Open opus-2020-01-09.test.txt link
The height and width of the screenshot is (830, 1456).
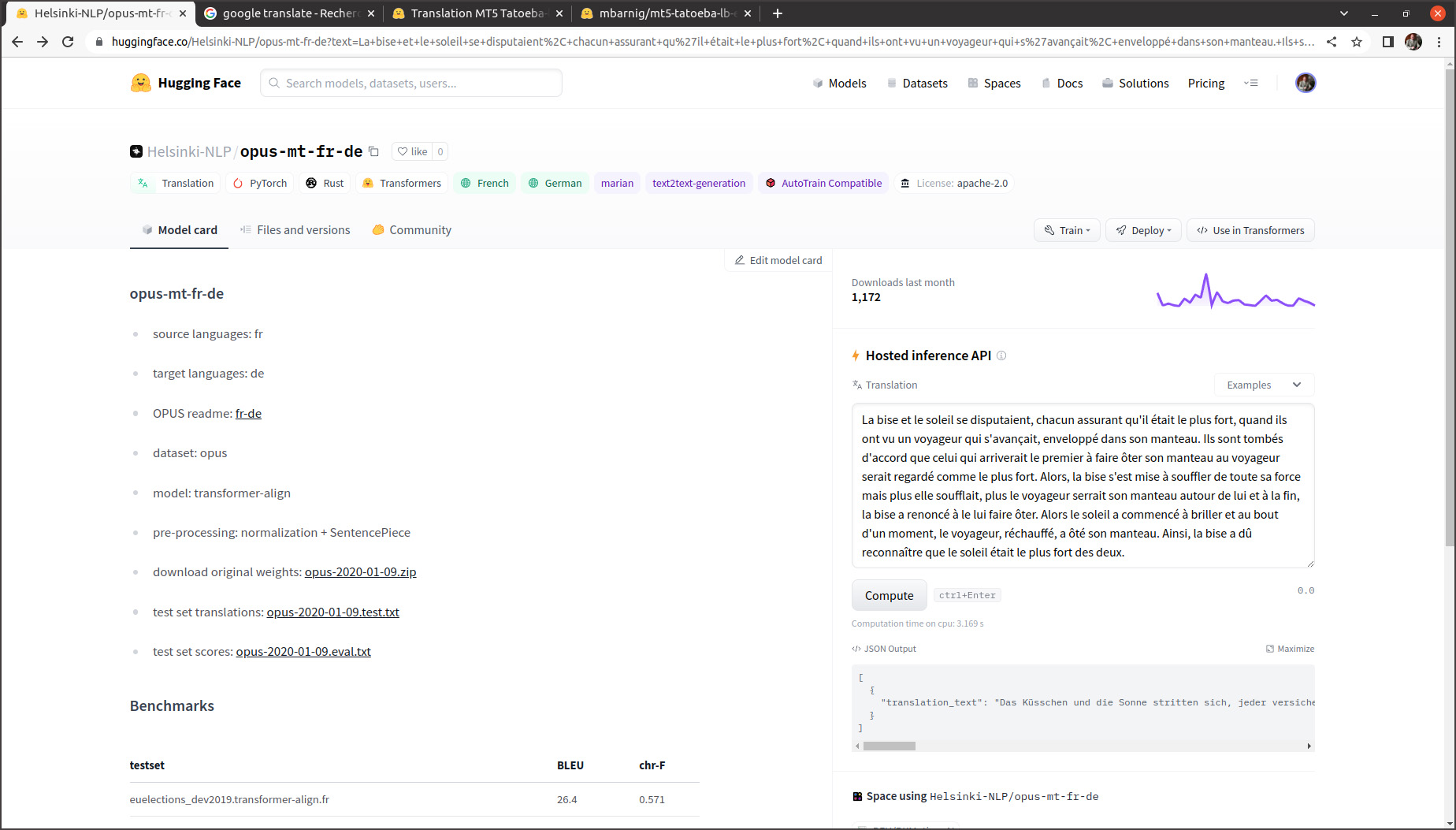point(332,612)
